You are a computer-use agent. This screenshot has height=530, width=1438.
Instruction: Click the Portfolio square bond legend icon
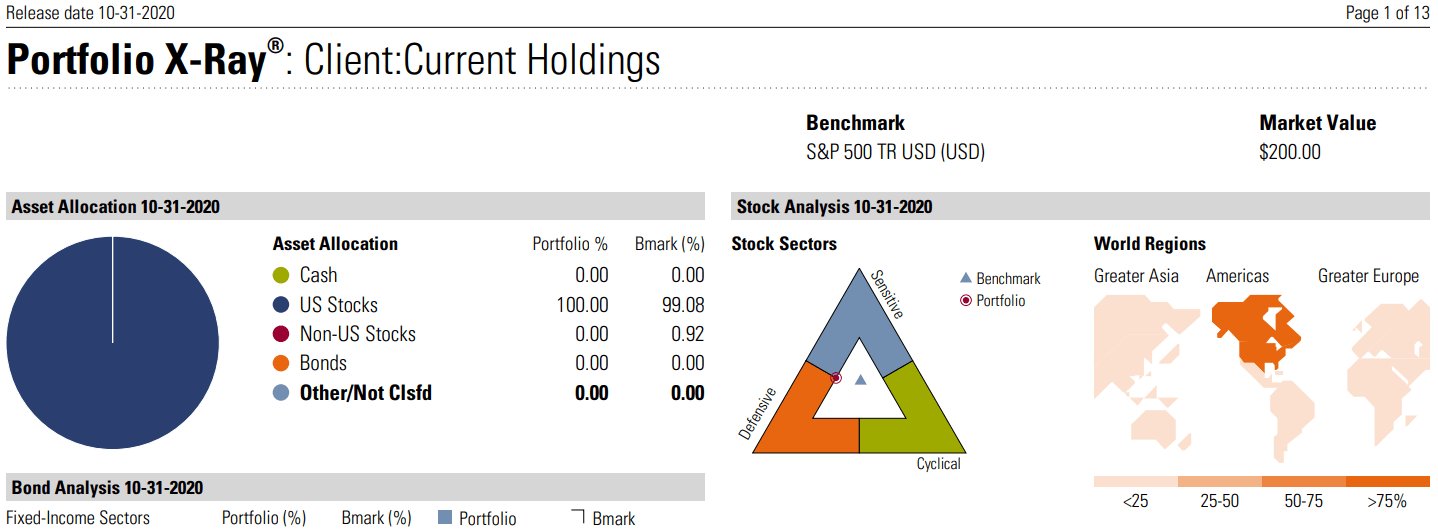click(x=446, y=517)
